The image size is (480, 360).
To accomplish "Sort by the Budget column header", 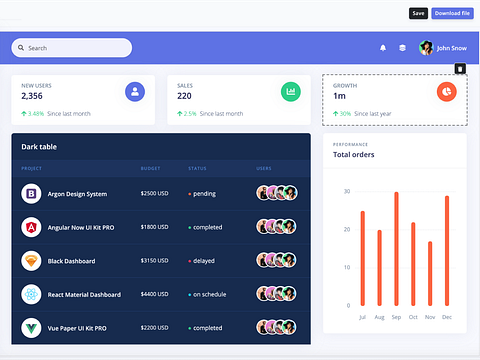I will point(150,168).
